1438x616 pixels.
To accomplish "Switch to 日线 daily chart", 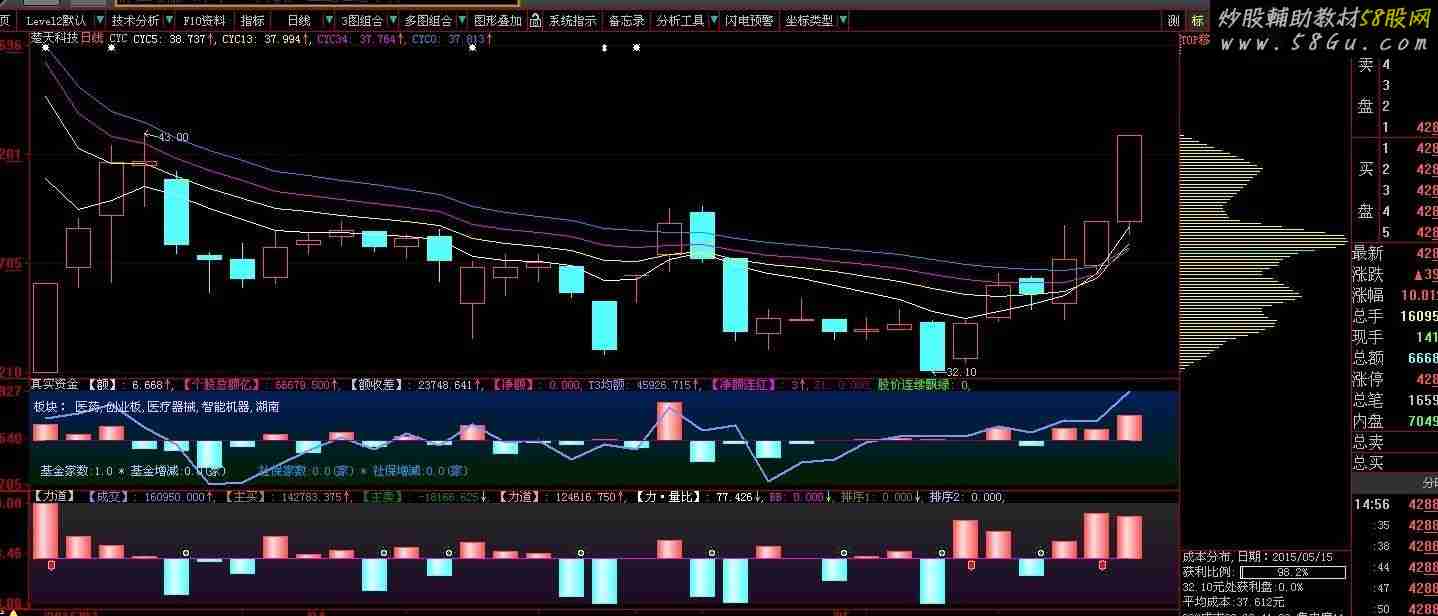I will point(298,20).
